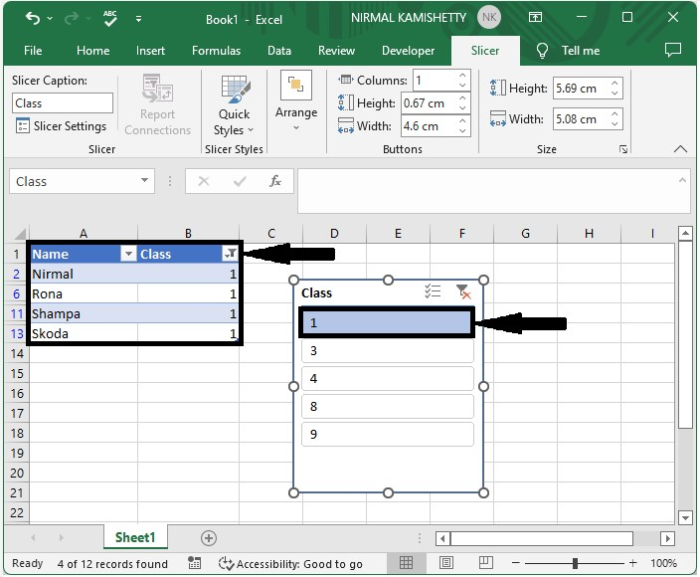Increase slicer Height 5.69 cm
Image resolution: width=700 pixels, height=577 pixels.
pos(615,83)
